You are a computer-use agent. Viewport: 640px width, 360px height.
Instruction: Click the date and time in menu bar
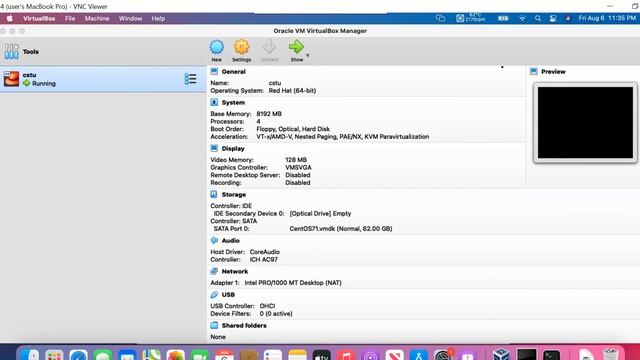tap(607, 18)
